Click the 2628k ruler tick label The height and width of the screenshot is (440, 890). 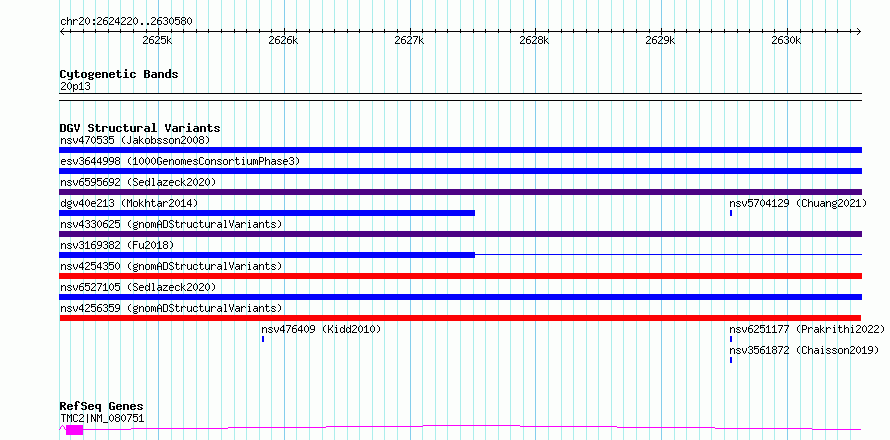pyautogui.click(x=535, y=41)
